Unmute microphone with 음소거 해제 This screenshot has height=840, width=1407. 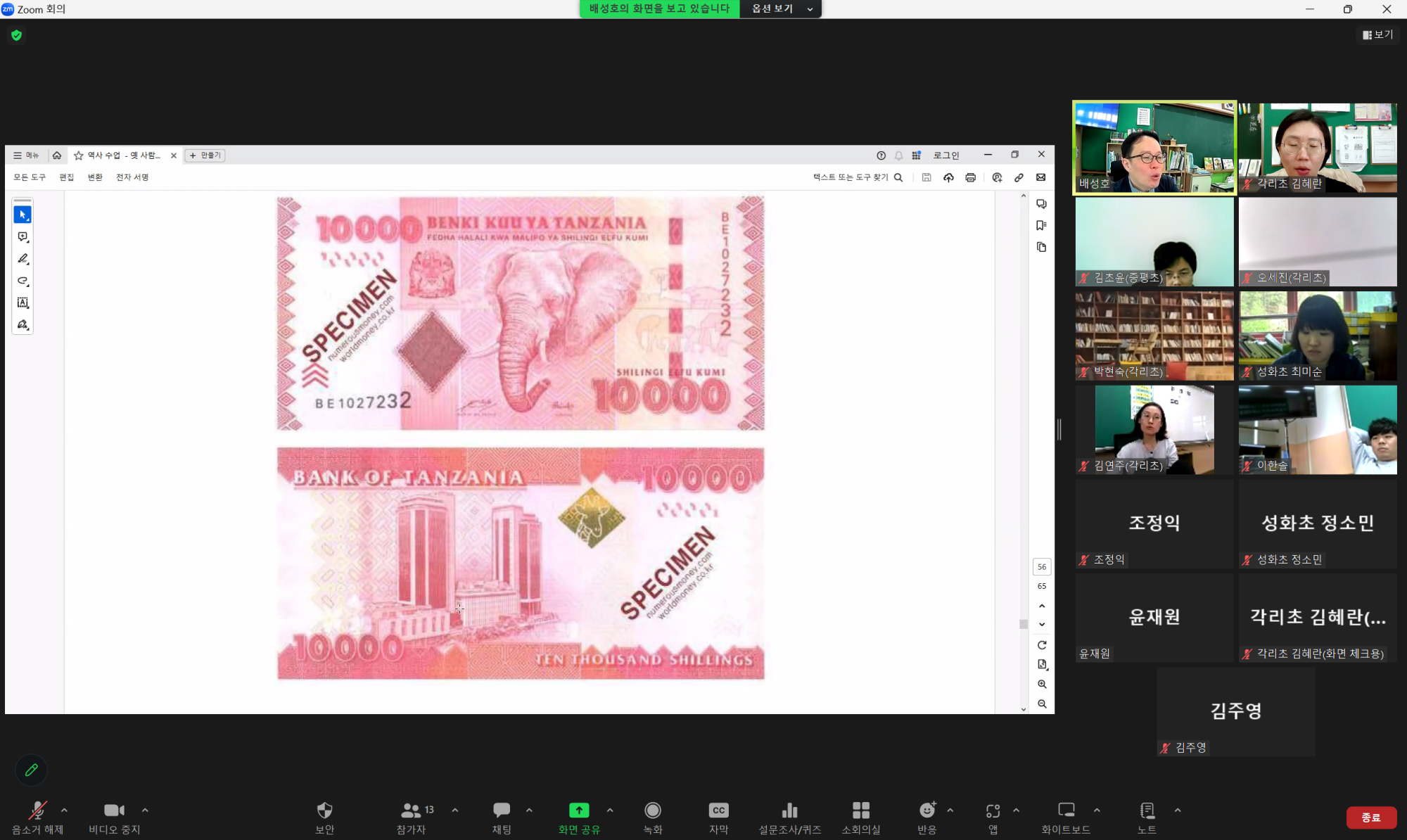coord(37,817)
